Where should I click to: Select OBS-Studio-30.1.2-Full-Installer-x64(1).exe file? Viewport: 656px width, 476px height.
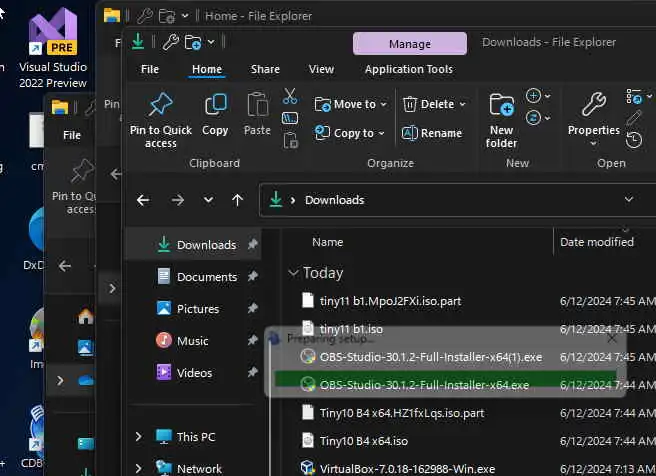point(430,357)
